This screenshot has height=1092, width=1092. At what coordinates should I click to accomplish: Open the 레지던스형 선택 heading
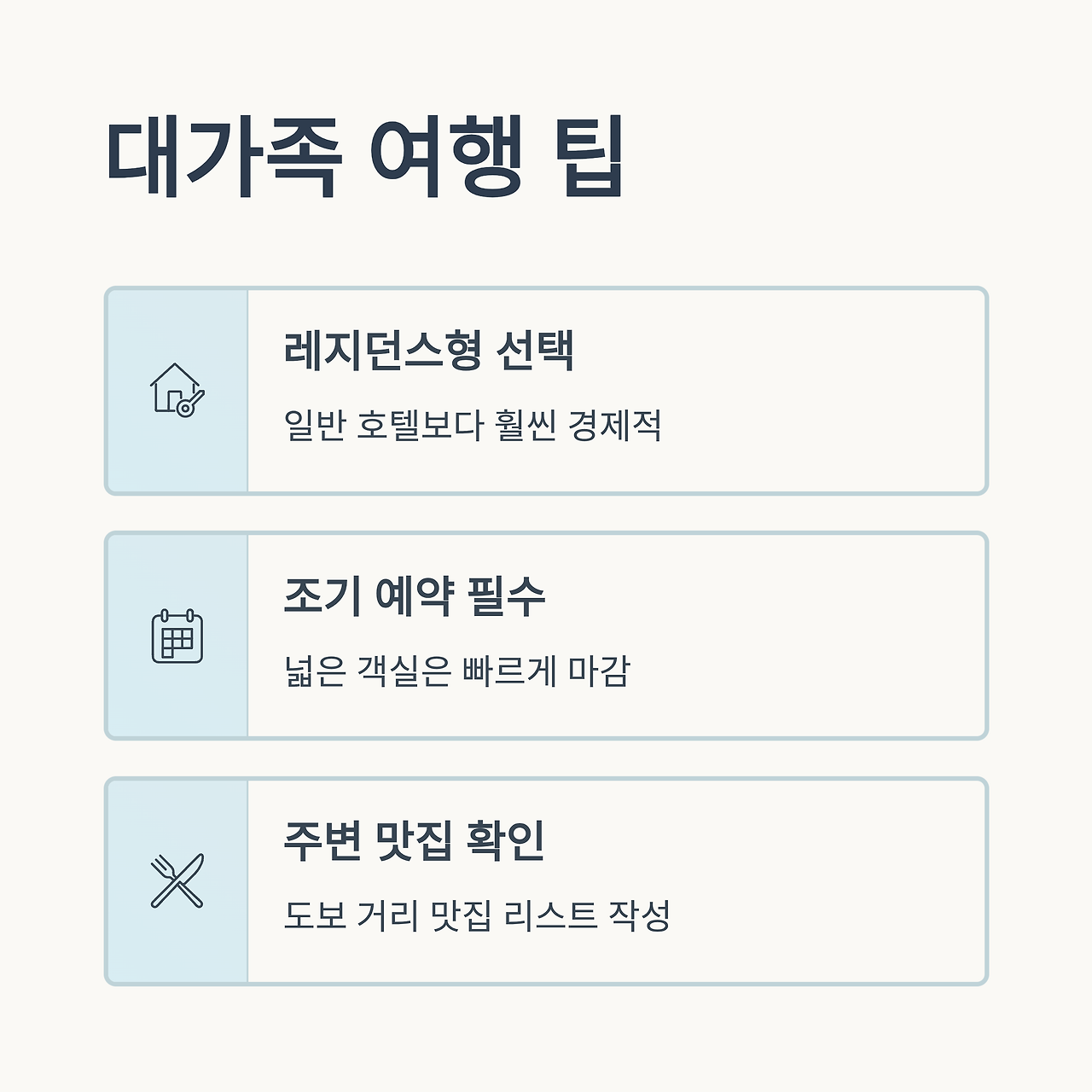[x=429, y=350]
